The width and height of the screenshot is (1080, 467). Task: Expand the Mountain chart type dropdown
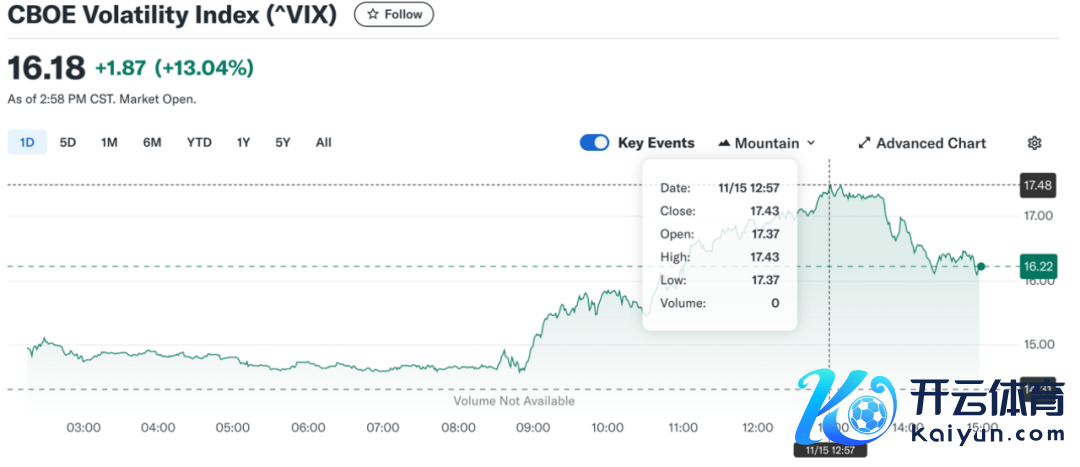click(x=767, y=143)
